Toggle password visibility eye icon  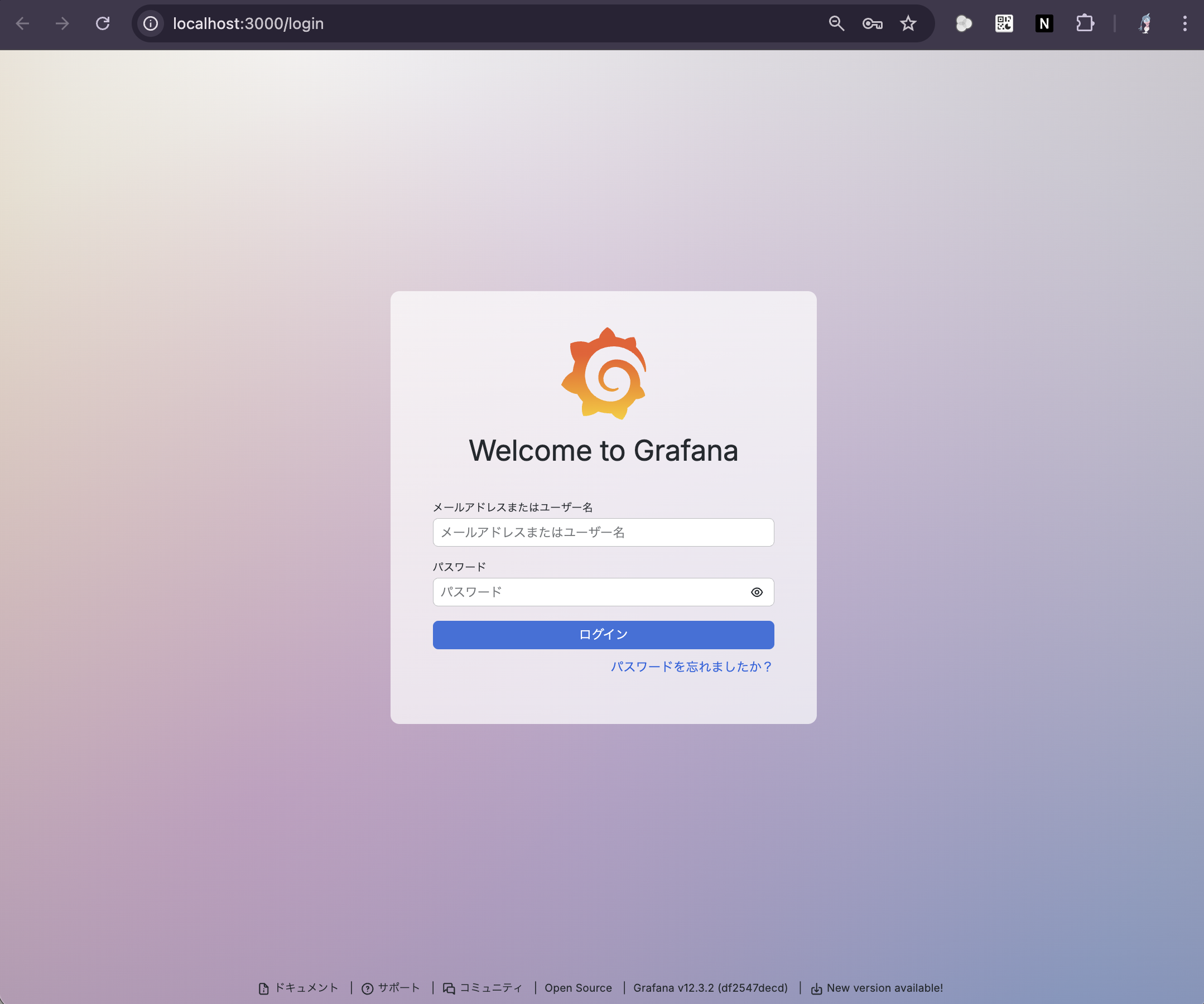756,592
